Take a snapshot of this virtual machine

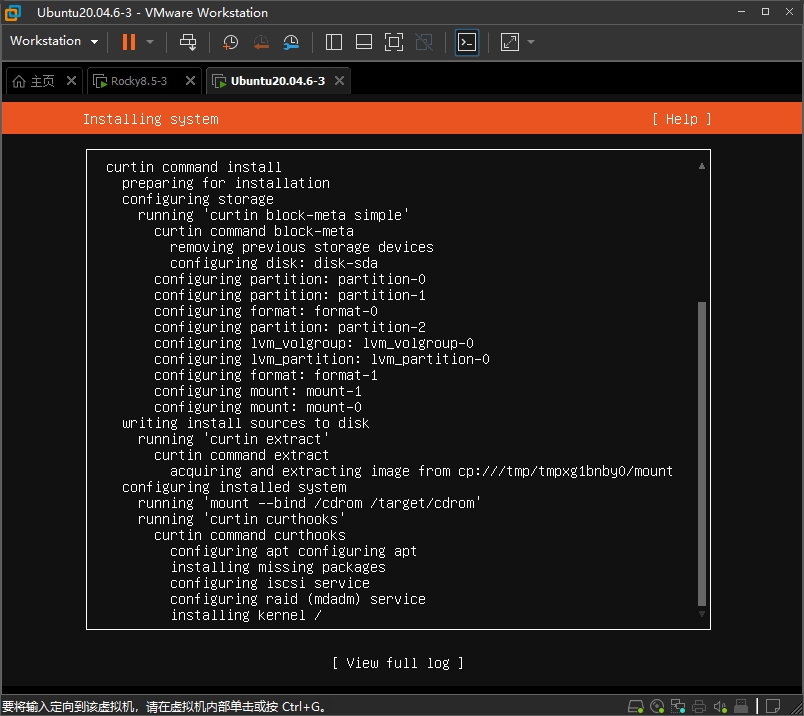(230, 42)
